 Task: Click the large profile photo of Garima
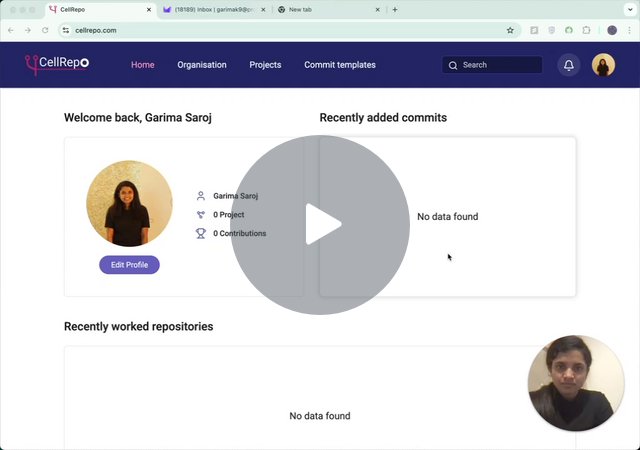pos(129,203)
